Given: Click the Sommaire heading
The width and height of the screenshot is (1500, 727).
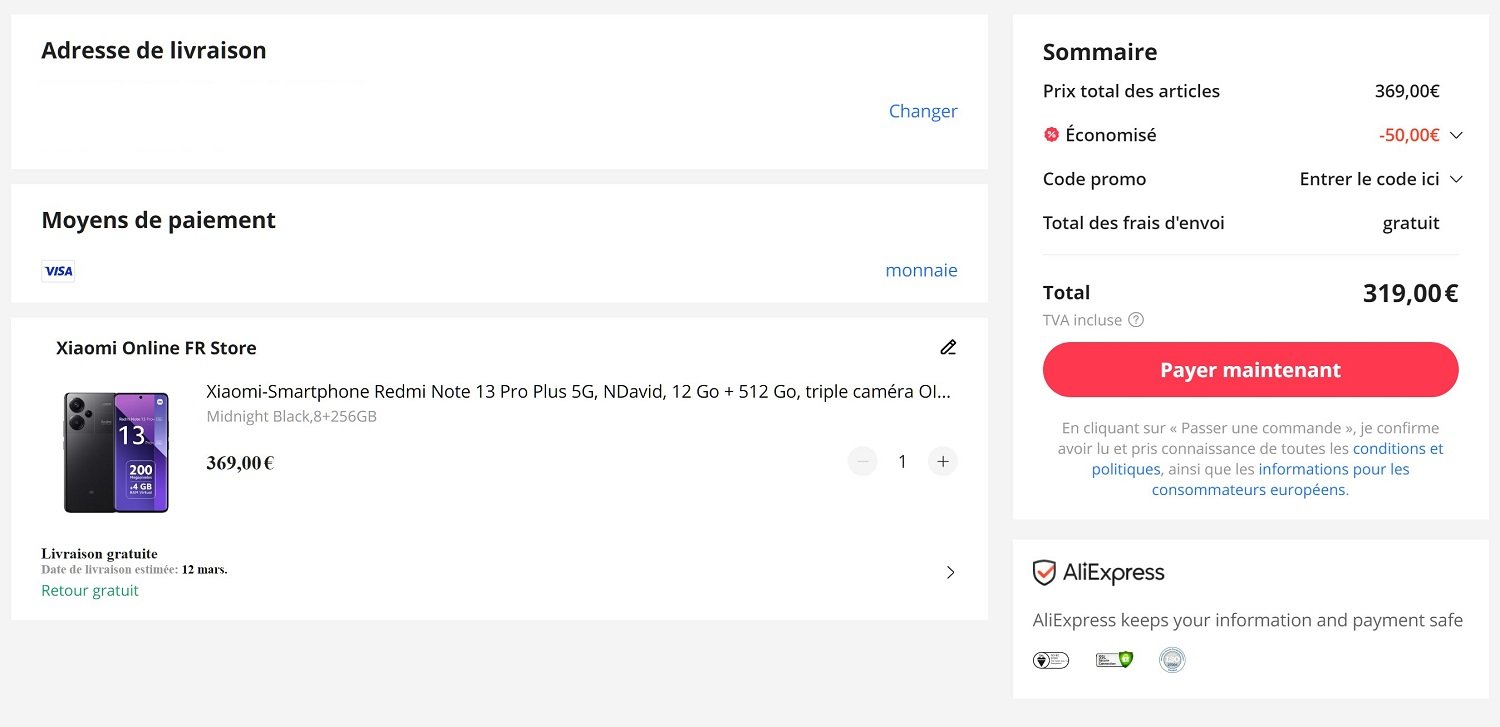Looking at the screenshot, I should point(1100,52).
